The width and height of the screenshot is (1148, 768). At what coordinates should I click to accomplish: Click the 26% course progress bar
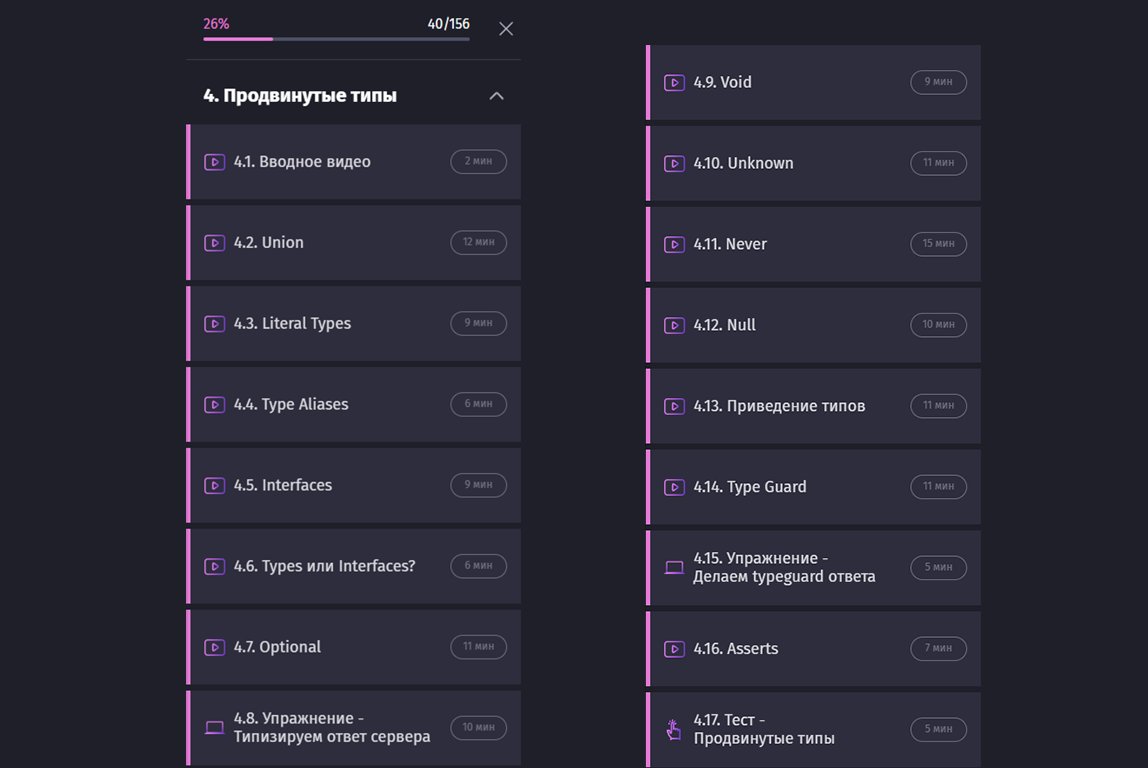coord(336,39)
